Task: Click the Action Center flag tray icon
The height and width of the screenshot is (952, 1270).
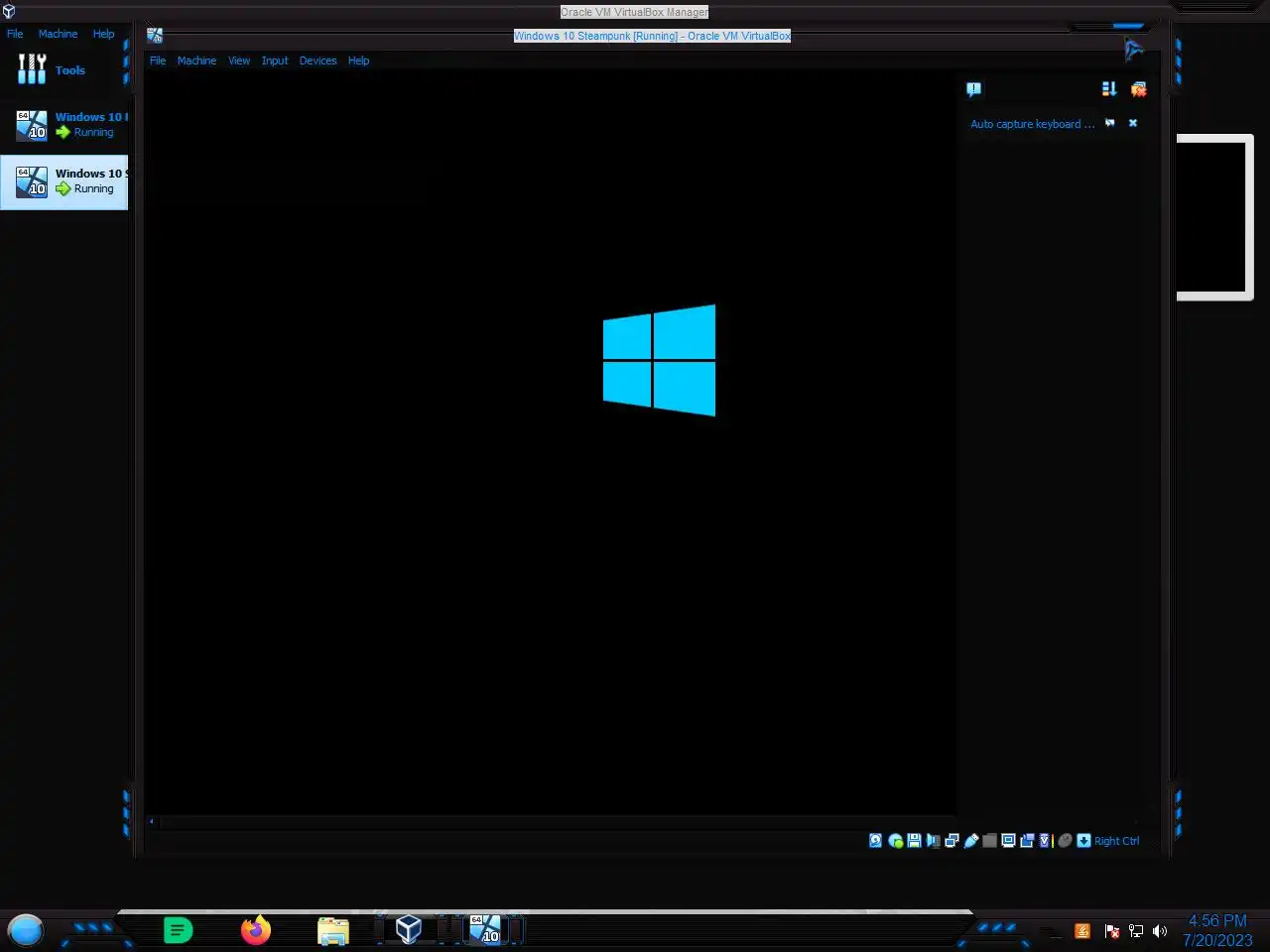Action: (1111, 931)
